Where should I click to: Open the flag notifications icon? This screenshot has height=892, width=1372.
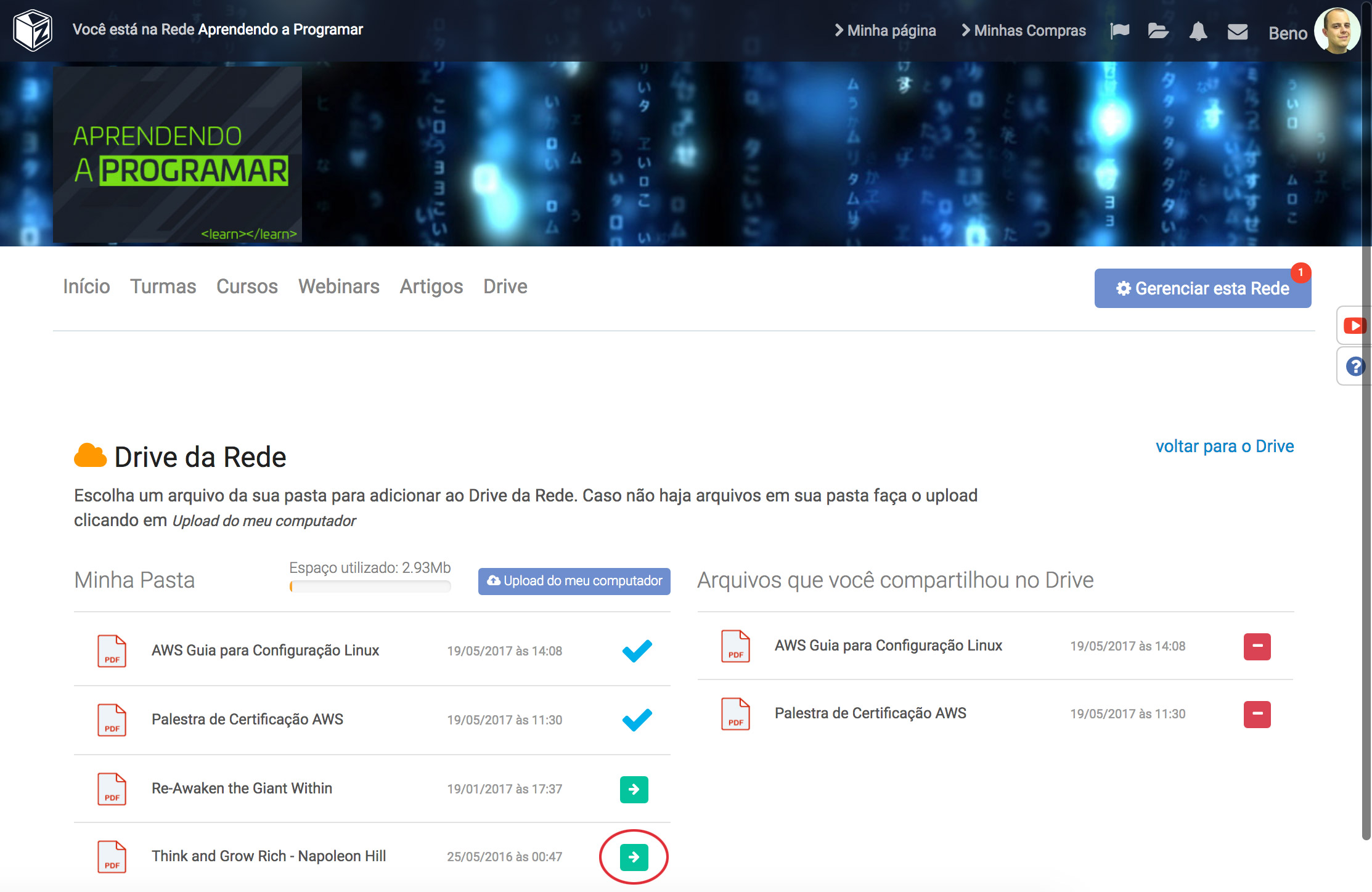point(1119,31)
